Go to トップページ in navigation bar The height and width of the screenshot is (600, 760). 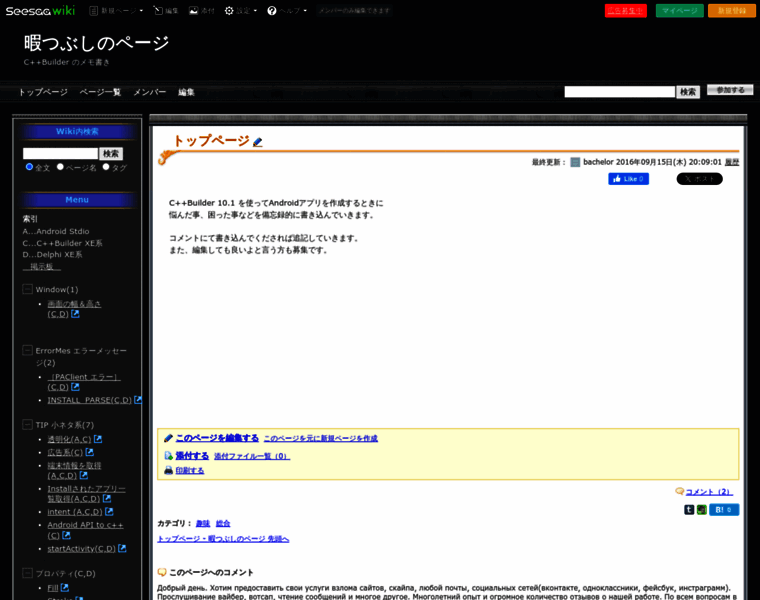tap(43, 92)
